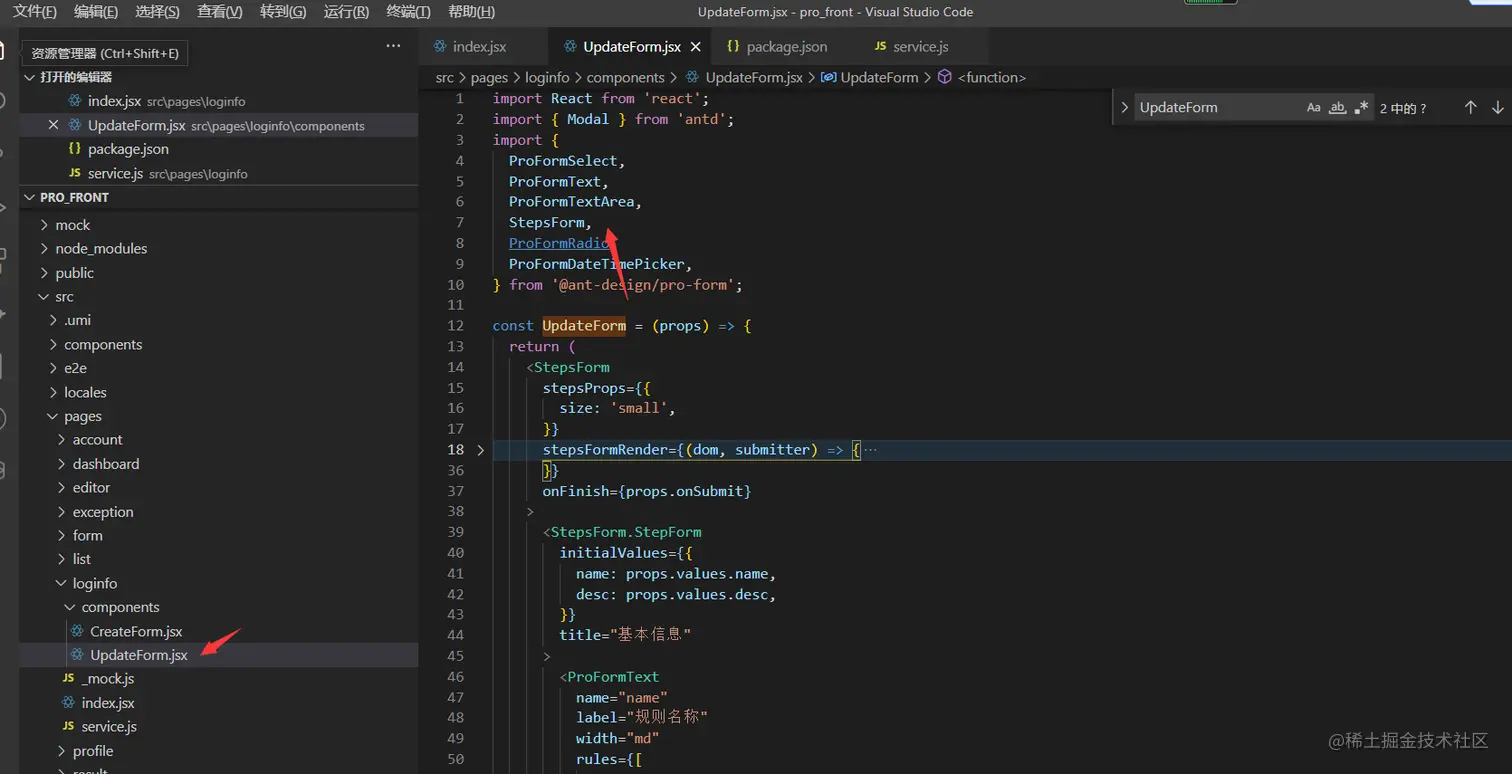Collapse the open editors section (打开的编辑器)
Viewport: 1512px width, 774px height.
(x=219, y=77)
